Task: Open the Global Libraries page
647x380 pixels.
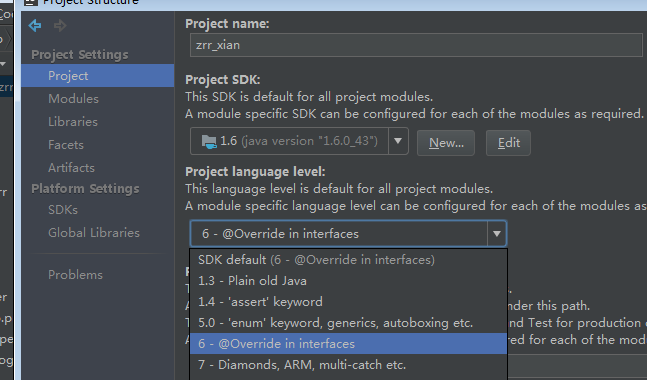Action: 94,233
